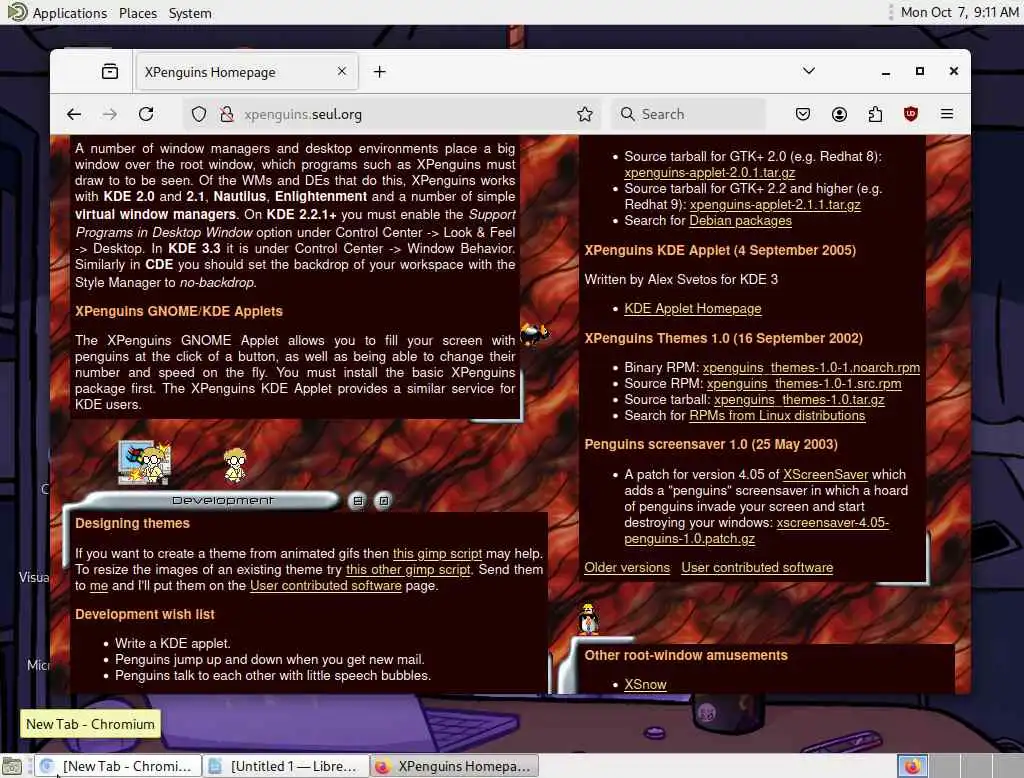Open xpenguins-applet-2.0.1.tar.gz link

pyautogui.click(x=709, y=172)
